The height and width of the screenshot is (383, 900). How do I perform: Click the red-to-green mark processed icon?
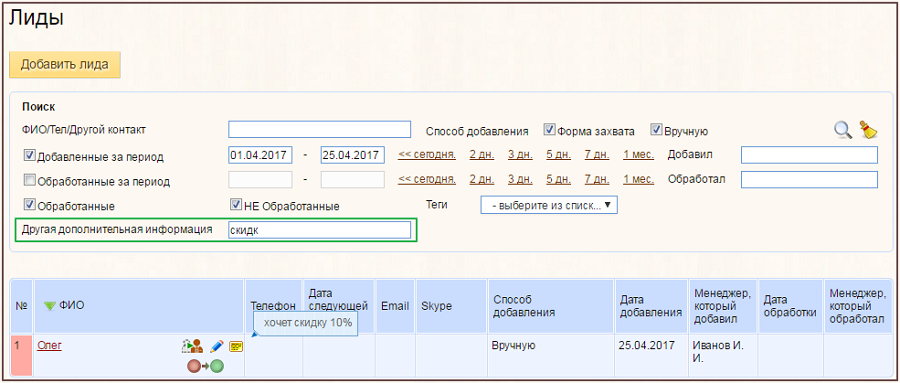(x=205, y=365)
